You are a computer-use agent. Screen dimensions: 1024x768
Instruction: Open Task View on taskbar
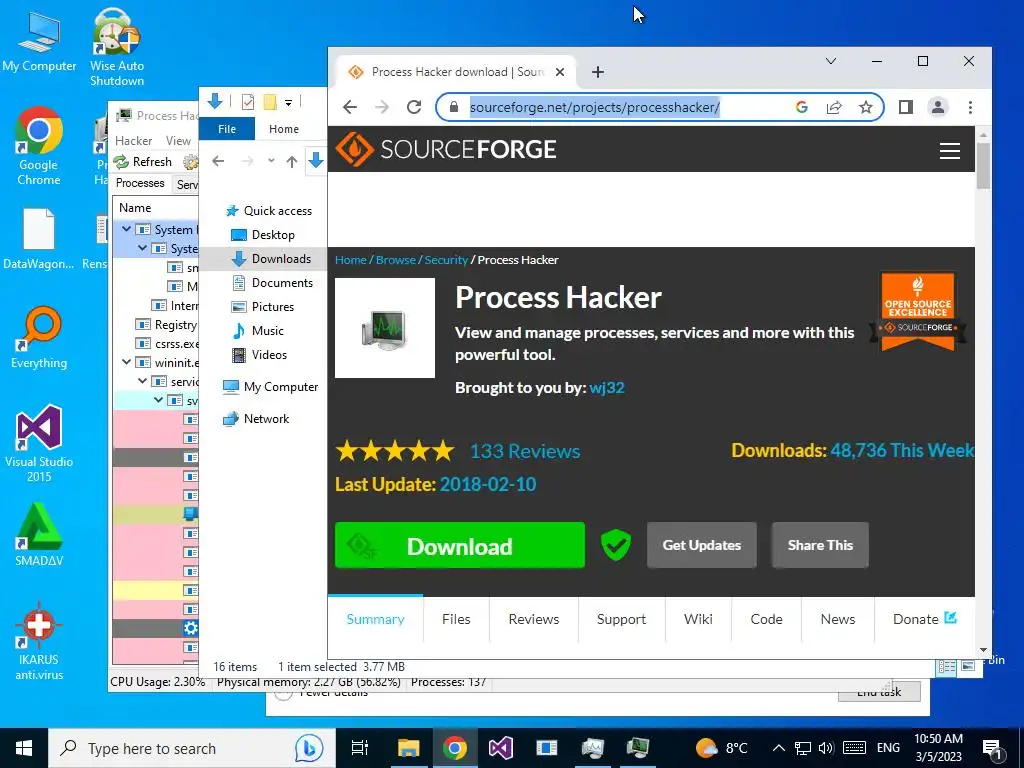click(x=360, y=748)
